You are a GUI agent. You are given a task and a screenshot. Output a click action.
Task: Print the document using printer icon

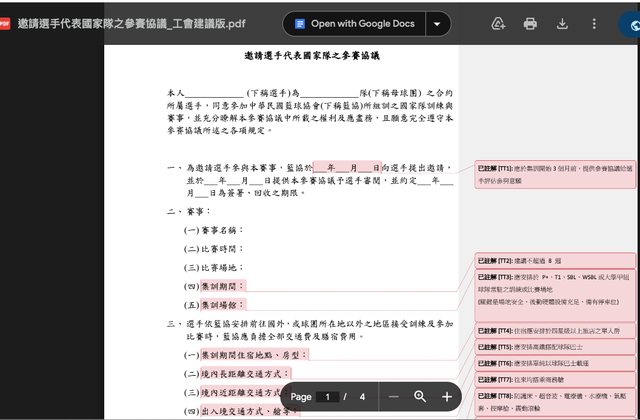click(530, 23)
